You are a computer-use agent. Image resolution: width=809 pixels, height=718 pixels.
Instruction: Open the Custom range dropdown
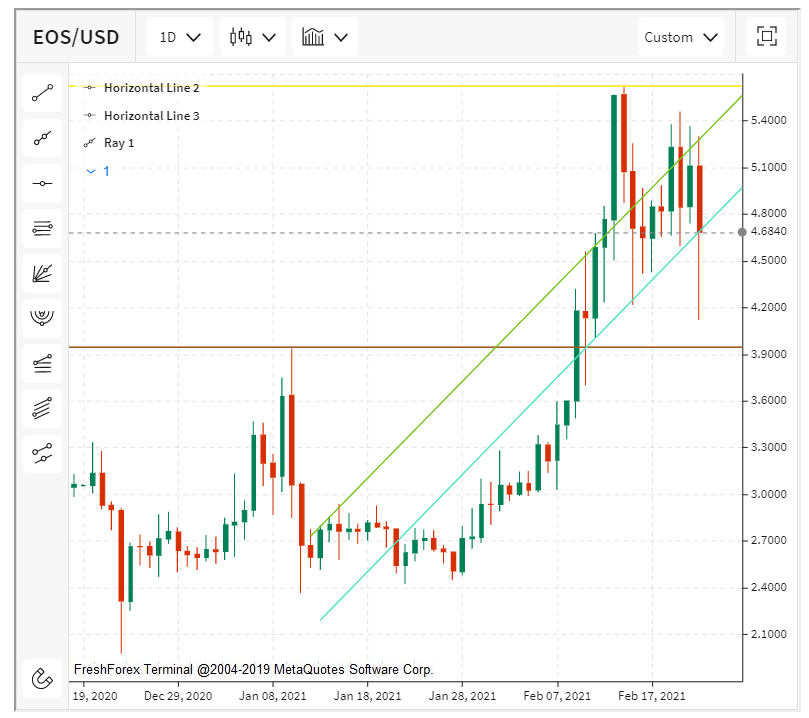click(x=681, y=37)
